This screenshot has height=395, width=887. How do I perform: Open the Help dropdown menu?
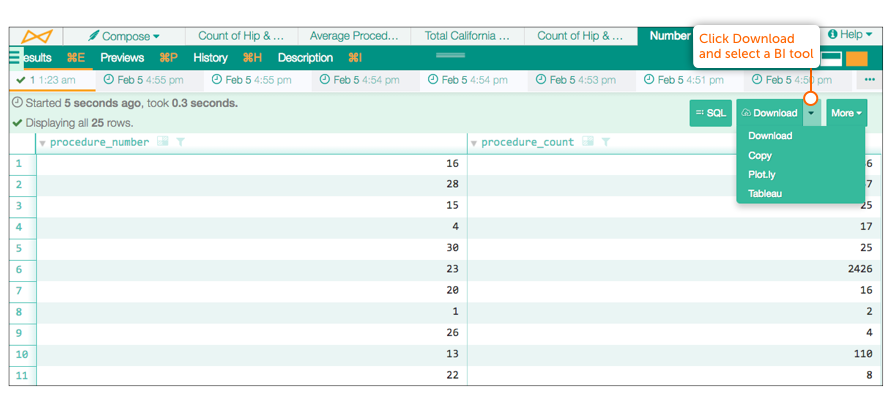tap(850, 35)
